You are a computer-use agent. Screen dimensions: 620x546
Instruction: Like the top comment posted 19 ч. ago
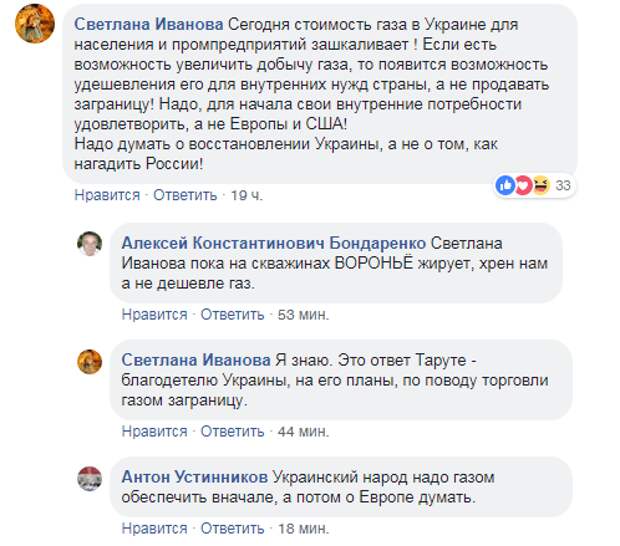coord(107,195)
